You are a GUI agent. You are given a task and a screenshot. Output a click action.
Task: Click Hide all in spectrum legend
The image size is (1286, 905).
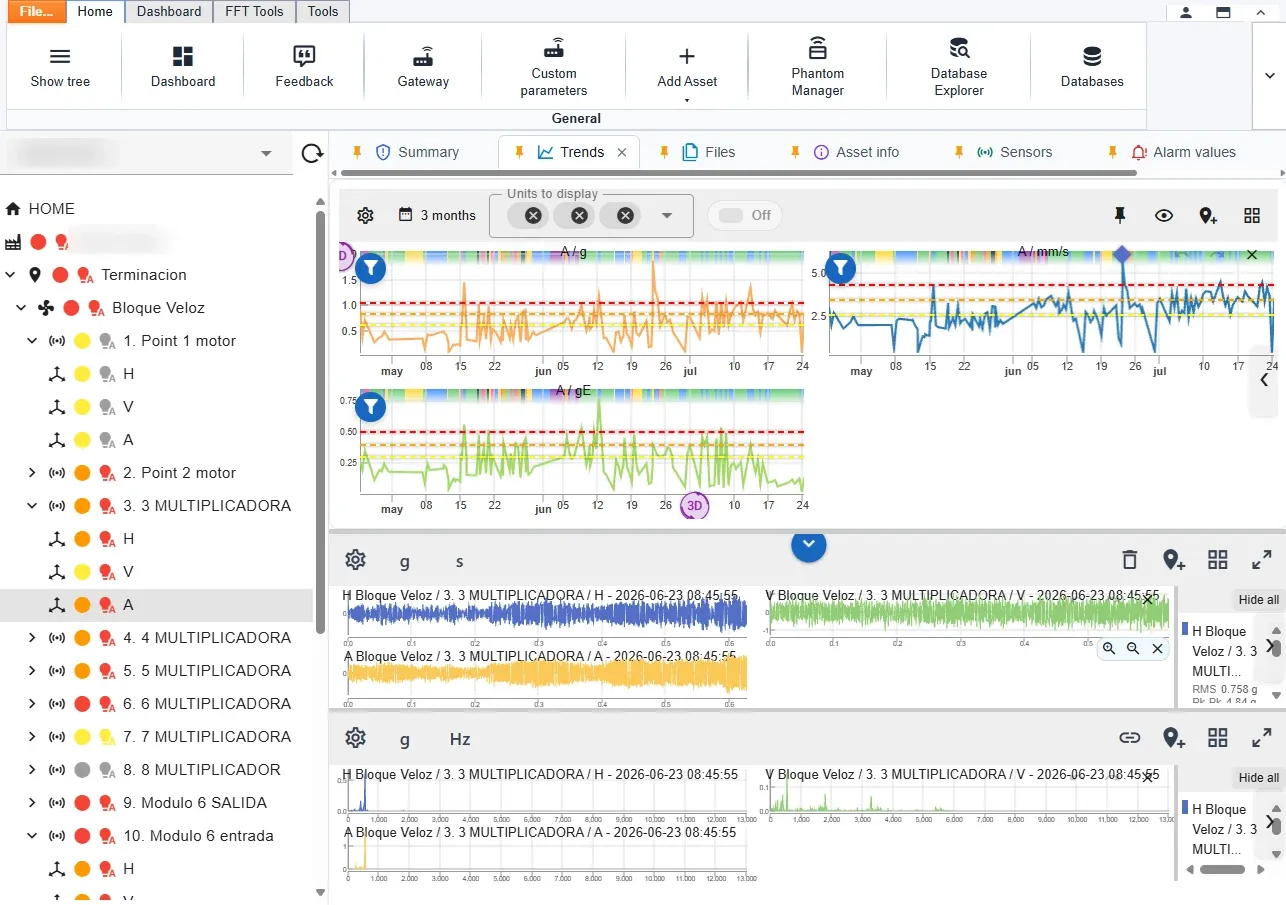tap(1258, 778)
